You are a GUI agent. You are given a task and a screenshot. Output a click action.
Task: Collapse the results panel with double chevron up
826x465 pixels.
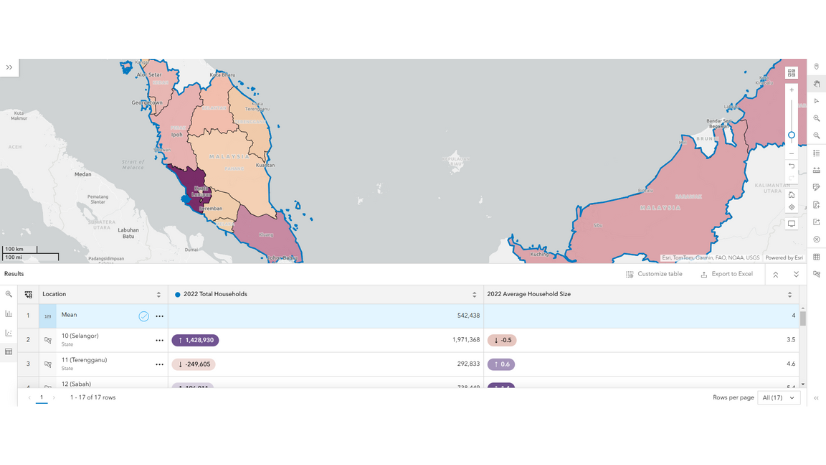pos(775,274)
